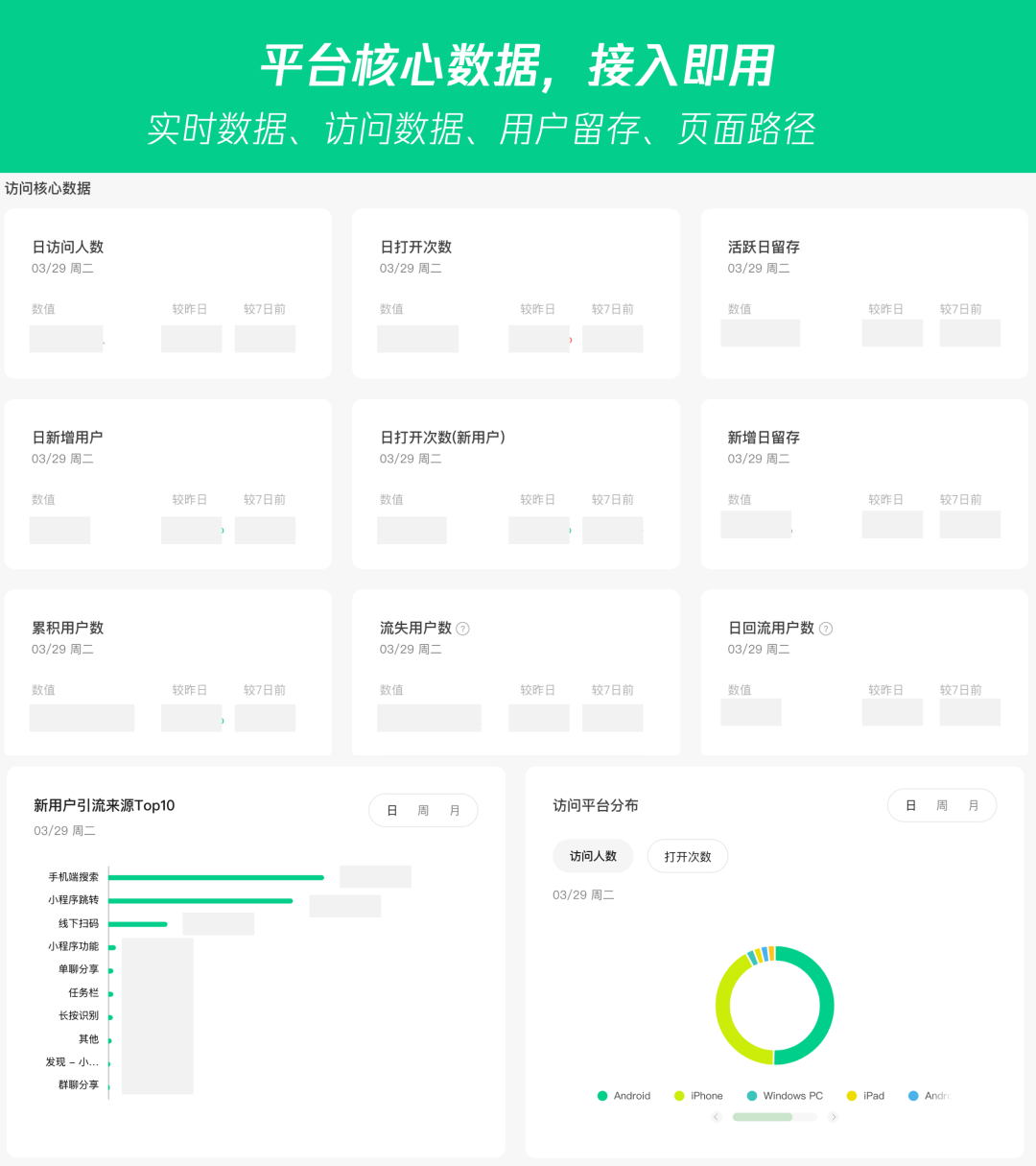Click the green Android segment of the donut chart
The width and height of the screenshot is (1036, 1166).
[826, 1006]
